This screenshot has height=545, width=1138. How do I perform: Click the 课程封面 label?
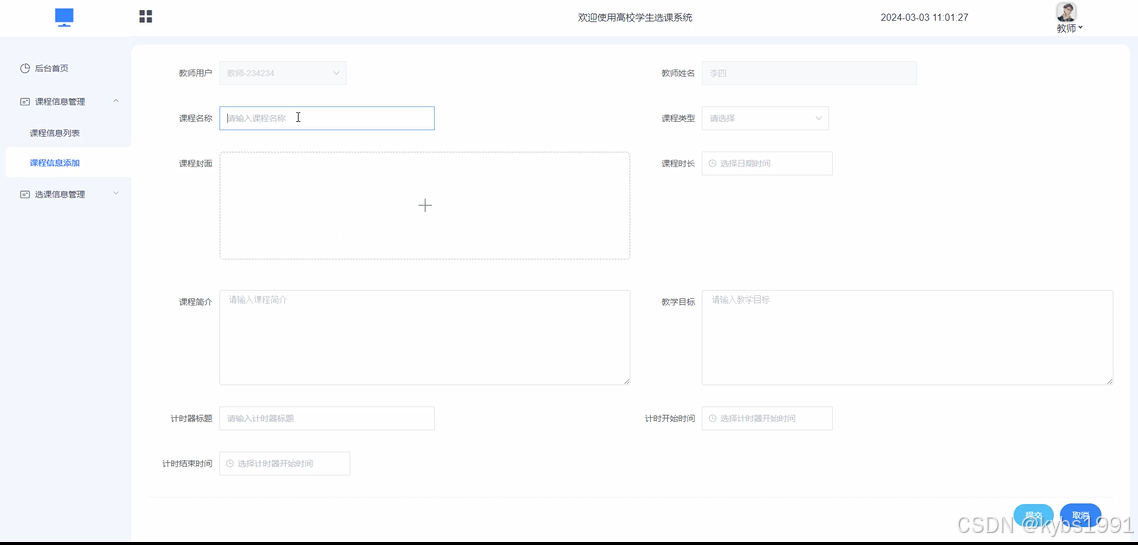195,163
